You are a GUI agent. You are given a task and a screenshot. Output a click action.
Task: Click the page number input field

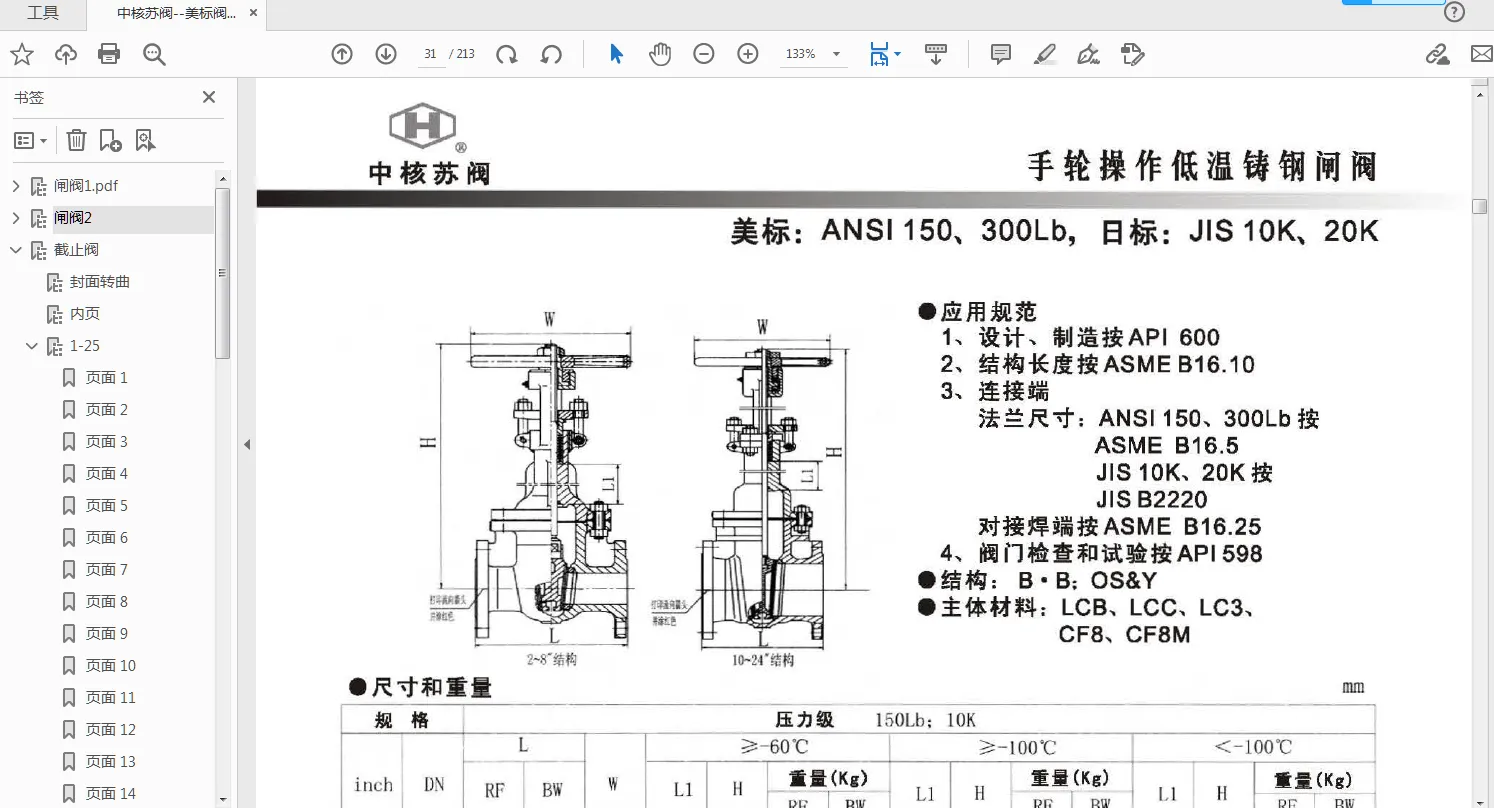tap(430, 54)
